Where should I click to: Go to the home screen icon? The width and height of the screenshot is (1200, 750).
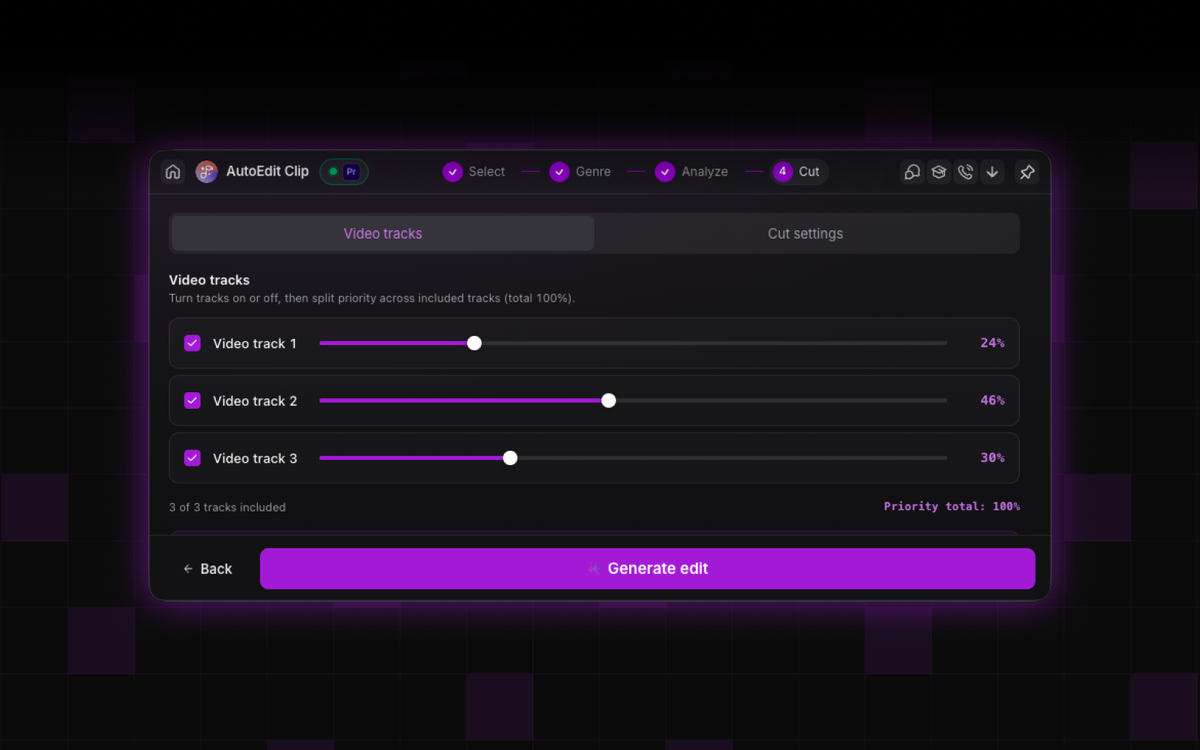(x=173, y=172)
